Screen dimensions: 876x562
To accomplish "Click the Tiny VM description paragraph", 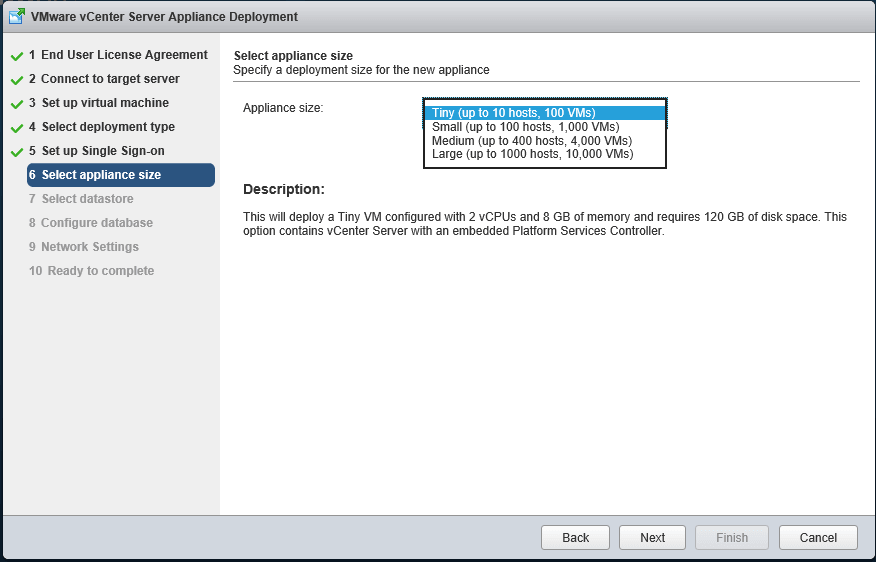I will tap(545, 223).
